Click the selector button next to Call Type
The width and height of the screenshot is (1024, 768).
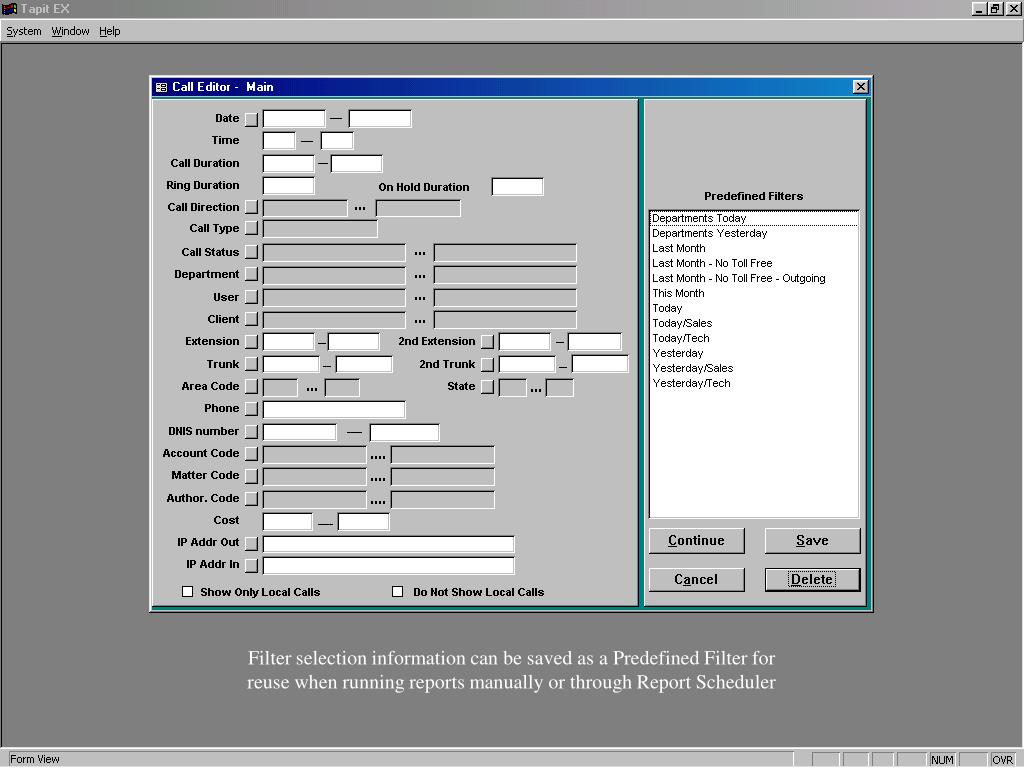pyautogui.click(x=251, y=229)
